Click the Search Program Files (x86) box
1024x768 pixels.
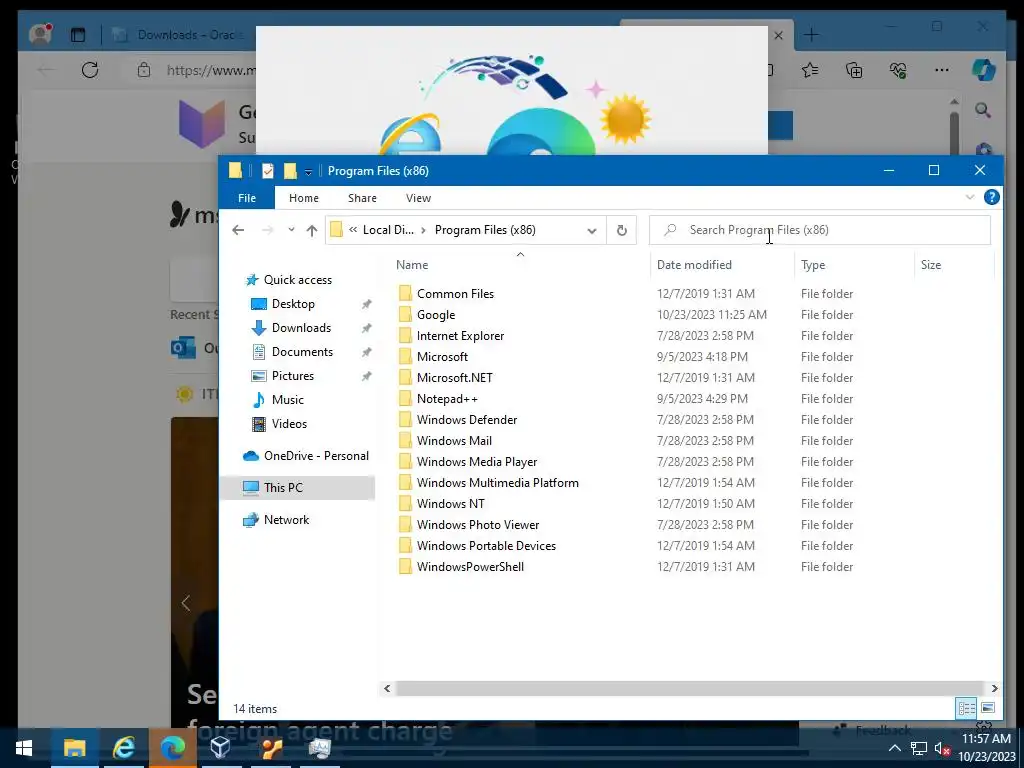tap(820, 230)
